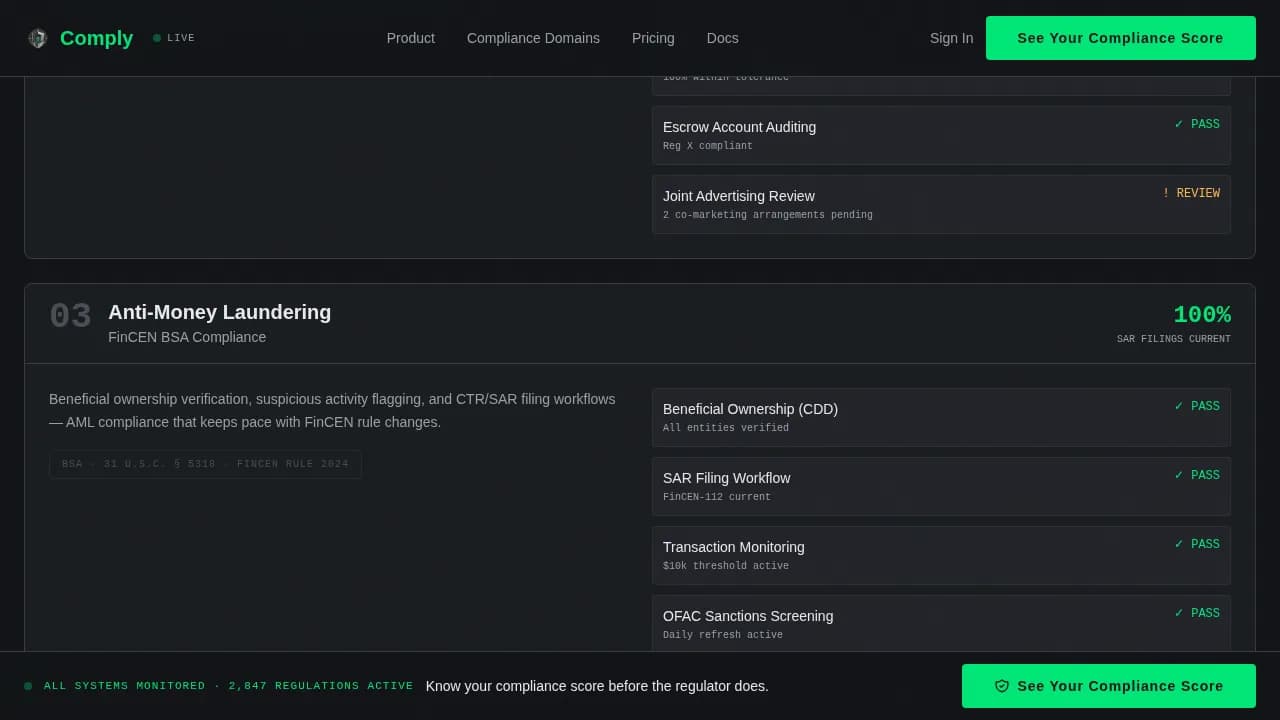Click '2 co-marketing arrangements pending' note
The image size is (1280, 720).
768,215
